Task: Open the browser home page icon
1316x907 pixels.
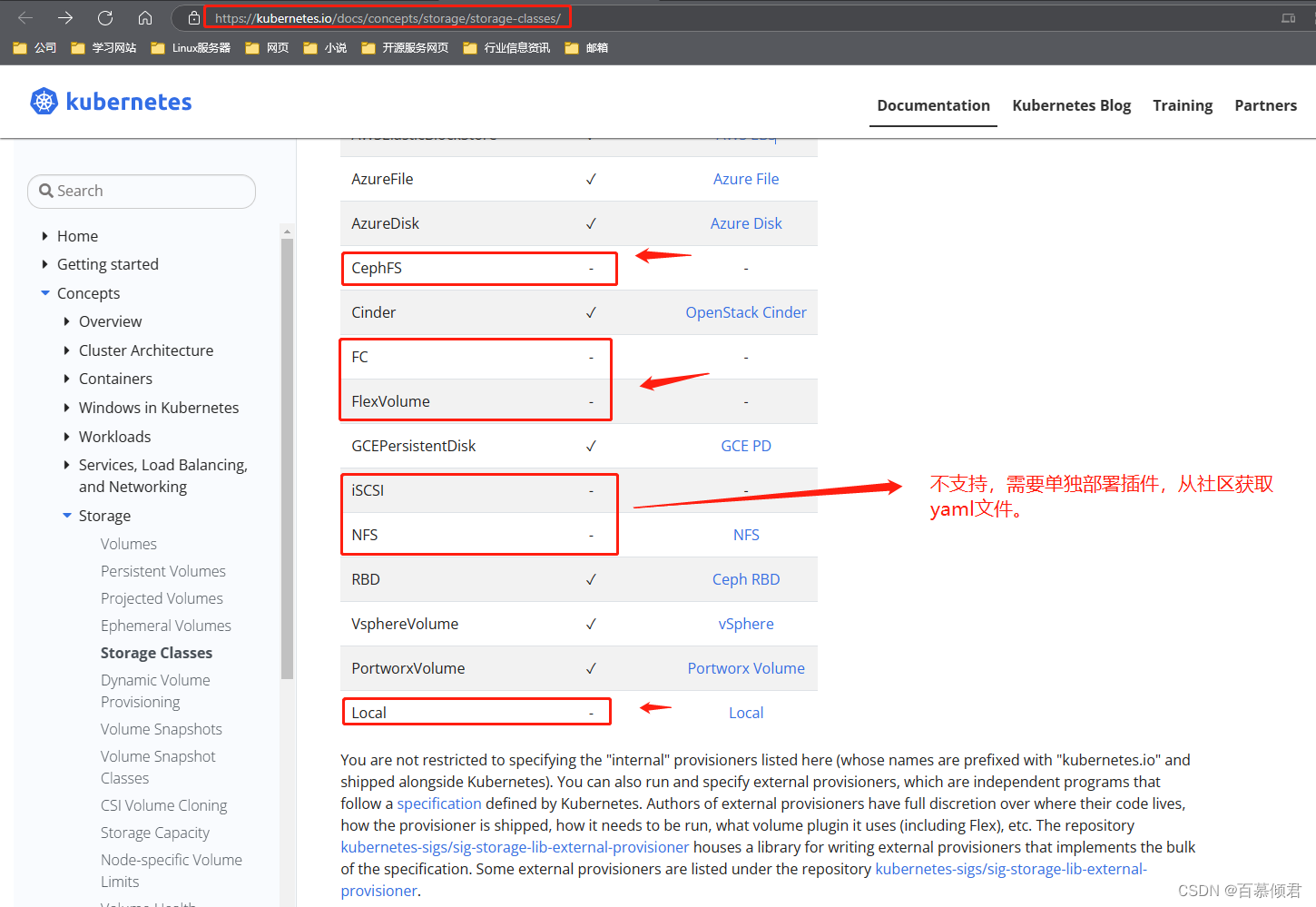Action: [x=145, y=18]
